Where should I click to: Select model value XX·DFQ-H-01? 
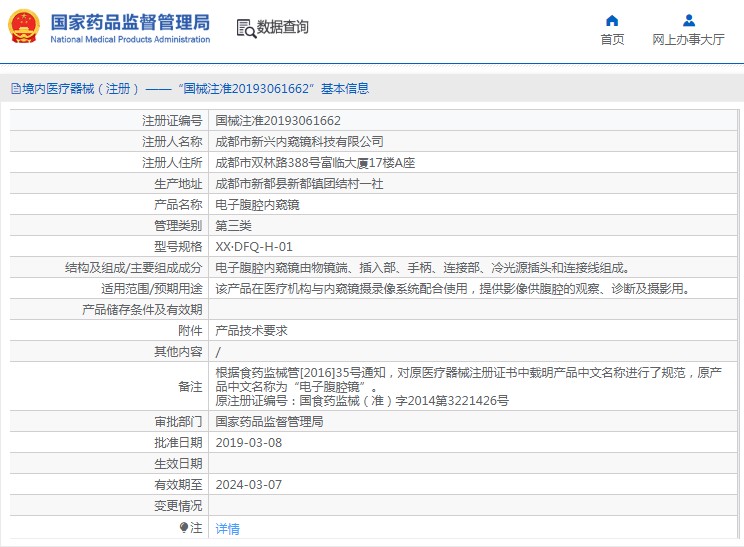tap(254, 247)
